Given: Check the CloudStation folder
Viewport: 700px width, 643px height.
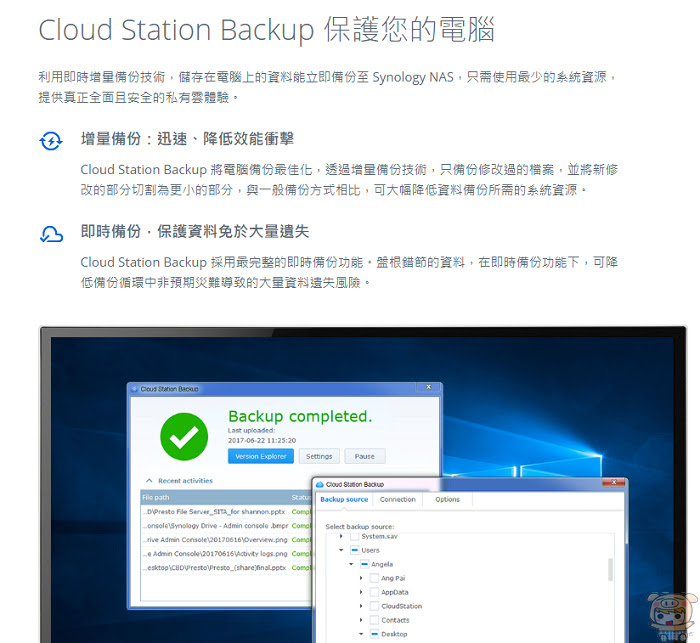Looking at the screenshot, I should [x=374, y=606].
